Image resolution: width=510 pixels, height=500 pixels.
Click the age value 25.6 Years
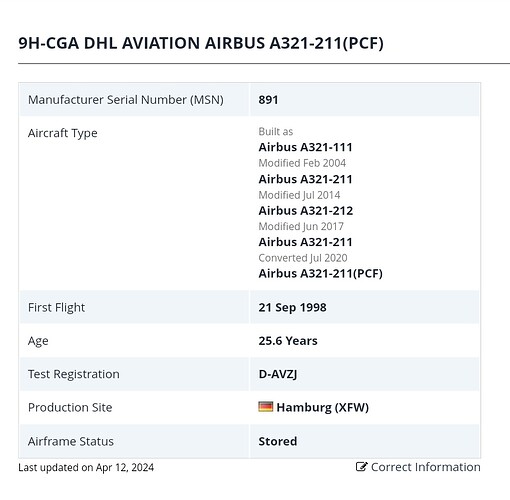click(x=288, y=341)
